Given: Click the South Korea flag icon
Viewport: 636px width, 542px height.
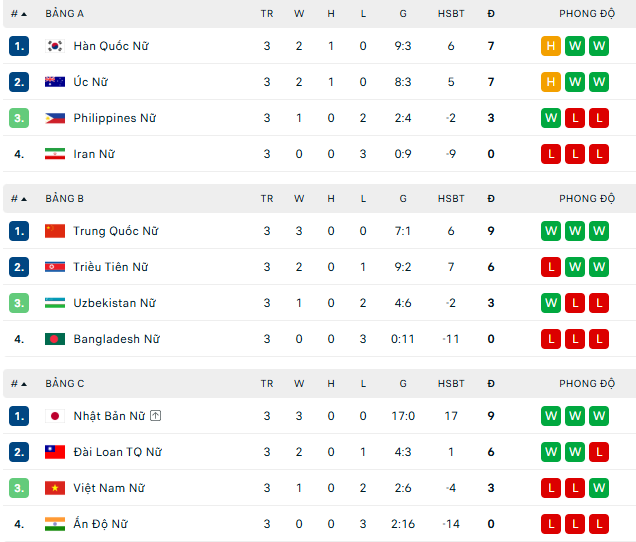Looking at the screenshot, I should coord(55,46).
